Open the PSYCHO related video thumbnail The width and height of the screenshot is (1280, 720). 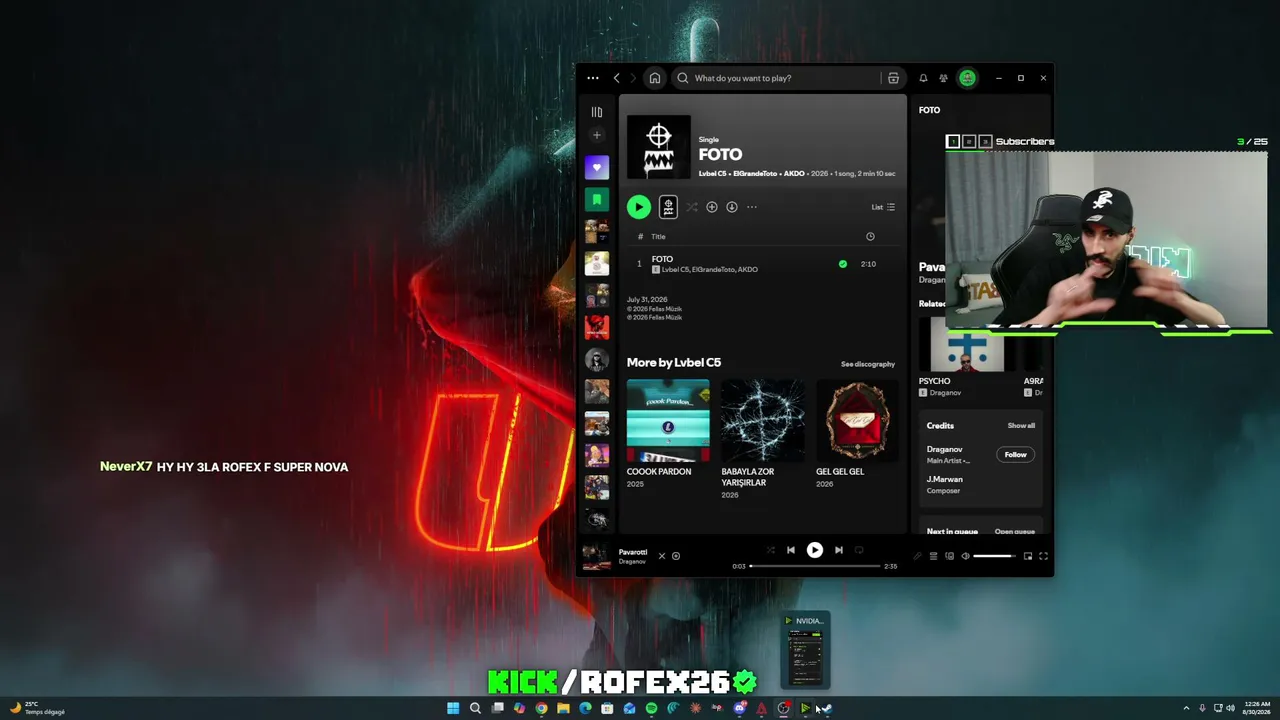(967, 346)
